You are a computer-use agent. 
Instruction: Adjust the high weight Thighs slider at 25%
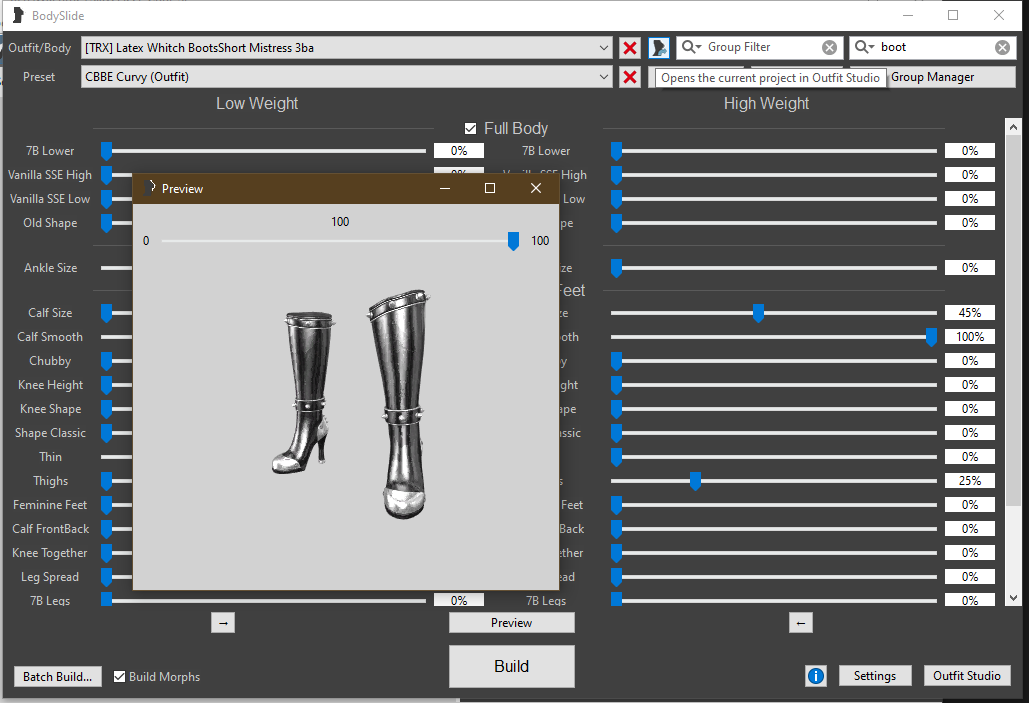(695, 481)
